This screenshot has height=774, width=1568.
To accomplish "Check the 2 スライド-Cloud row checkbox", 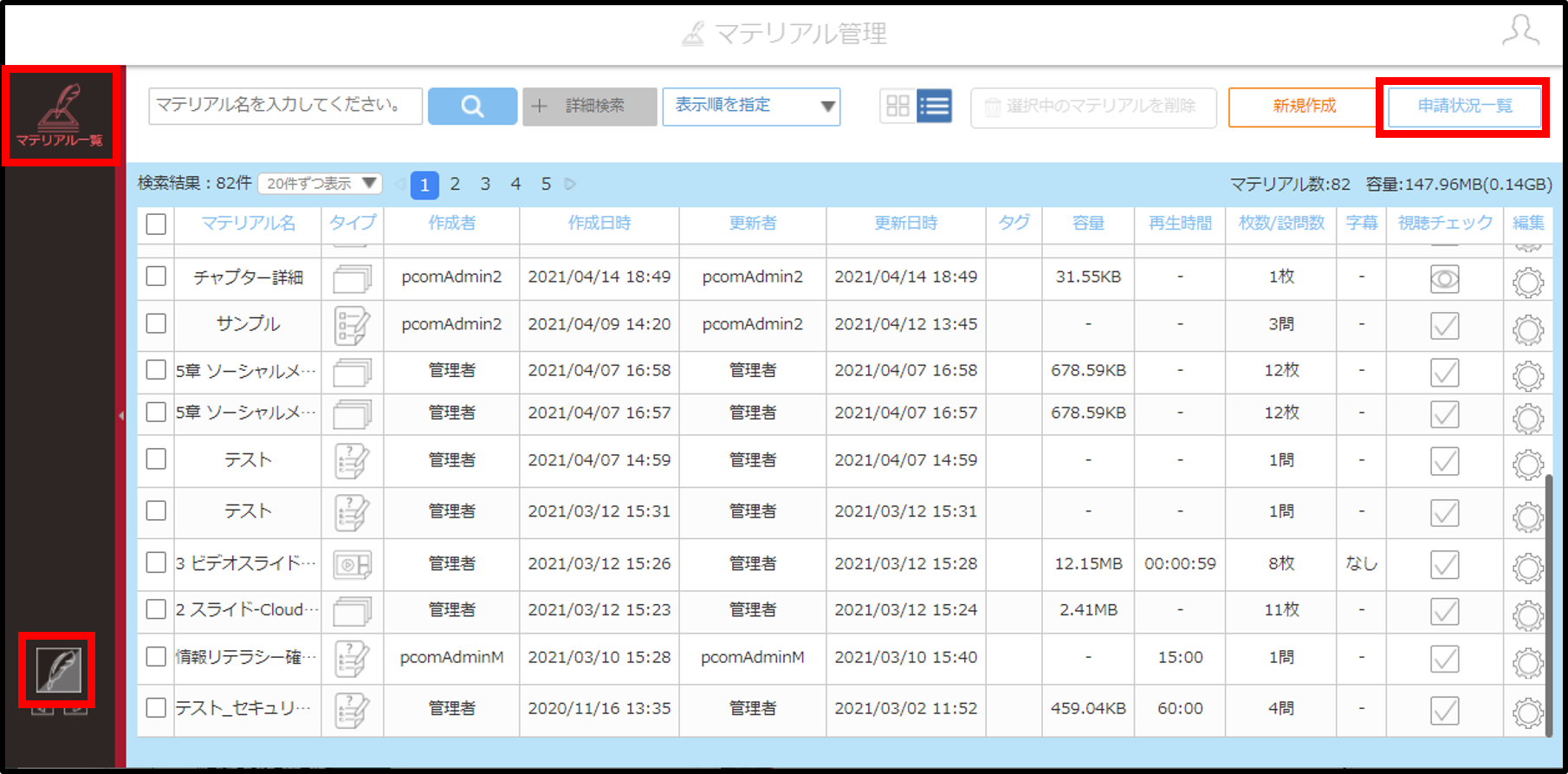I will (x=156, y=609).
